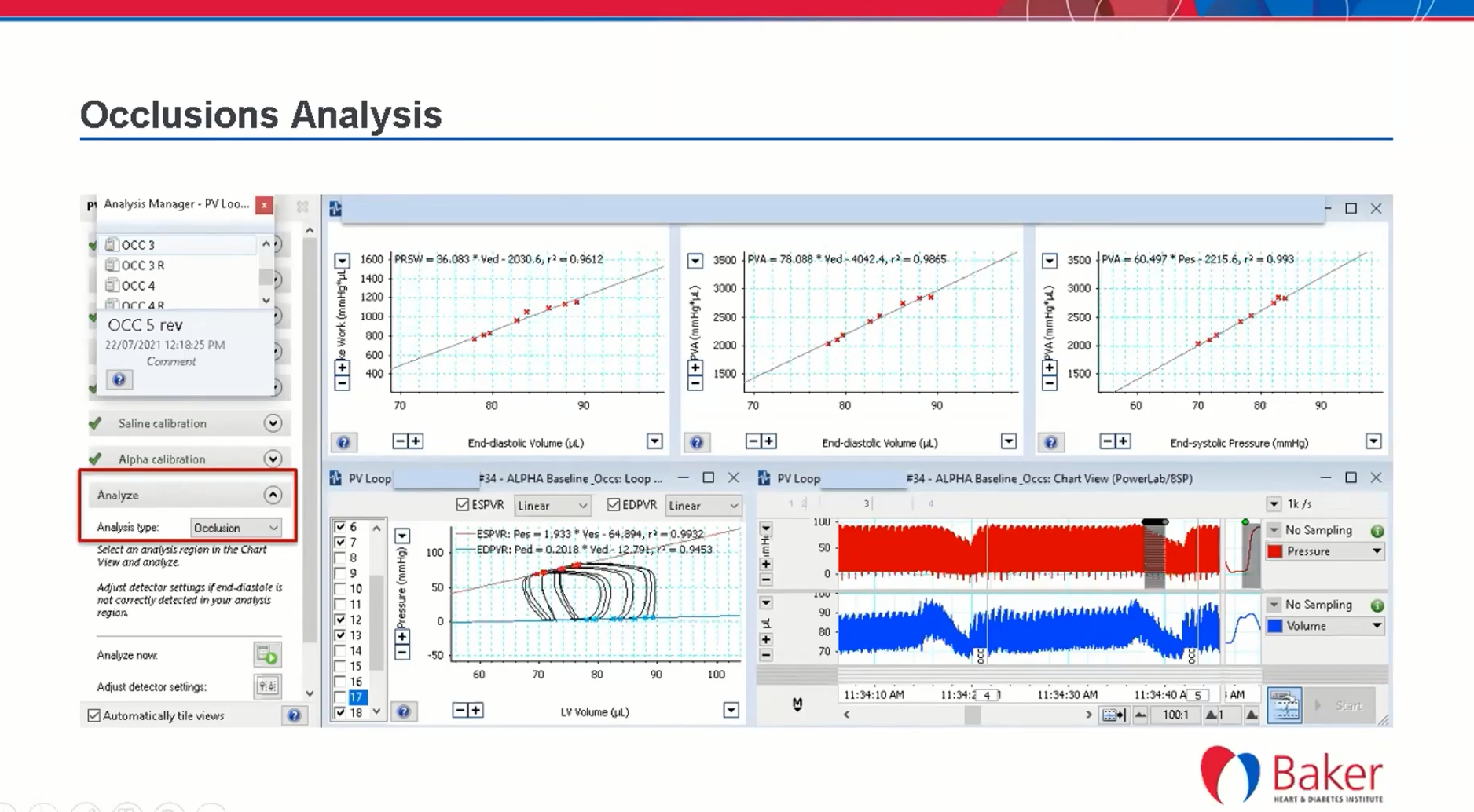Disable the ESPVR checkbox
This screenshot has height=812, width=1474.
(463, 505)
